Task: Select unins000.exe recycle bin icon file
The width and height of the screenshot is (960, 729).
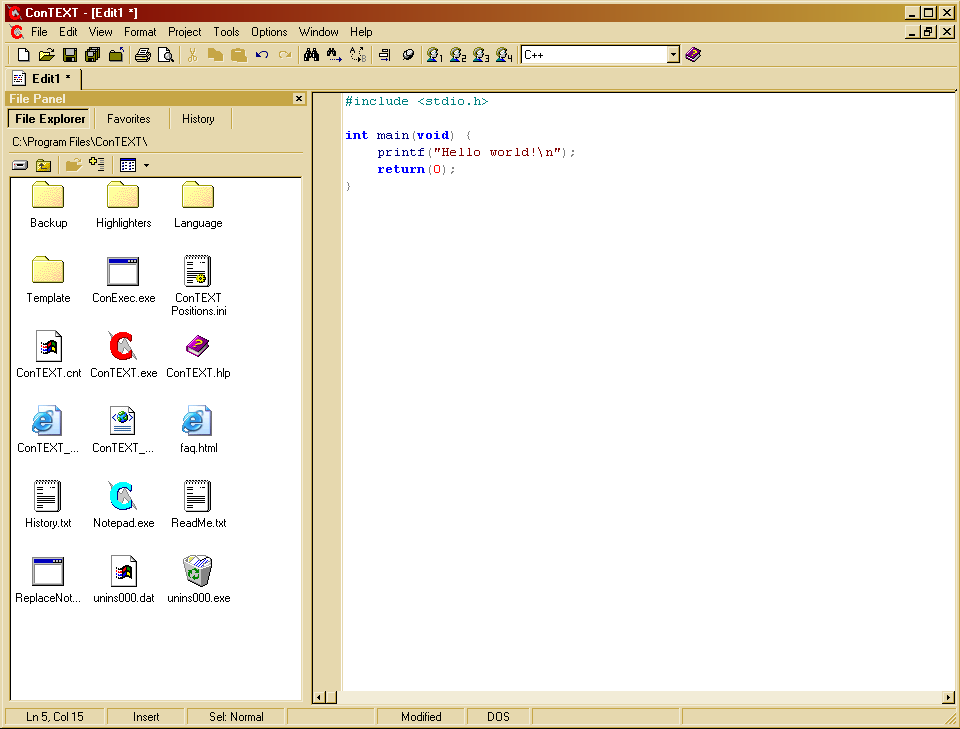Action: pos(198,580)
